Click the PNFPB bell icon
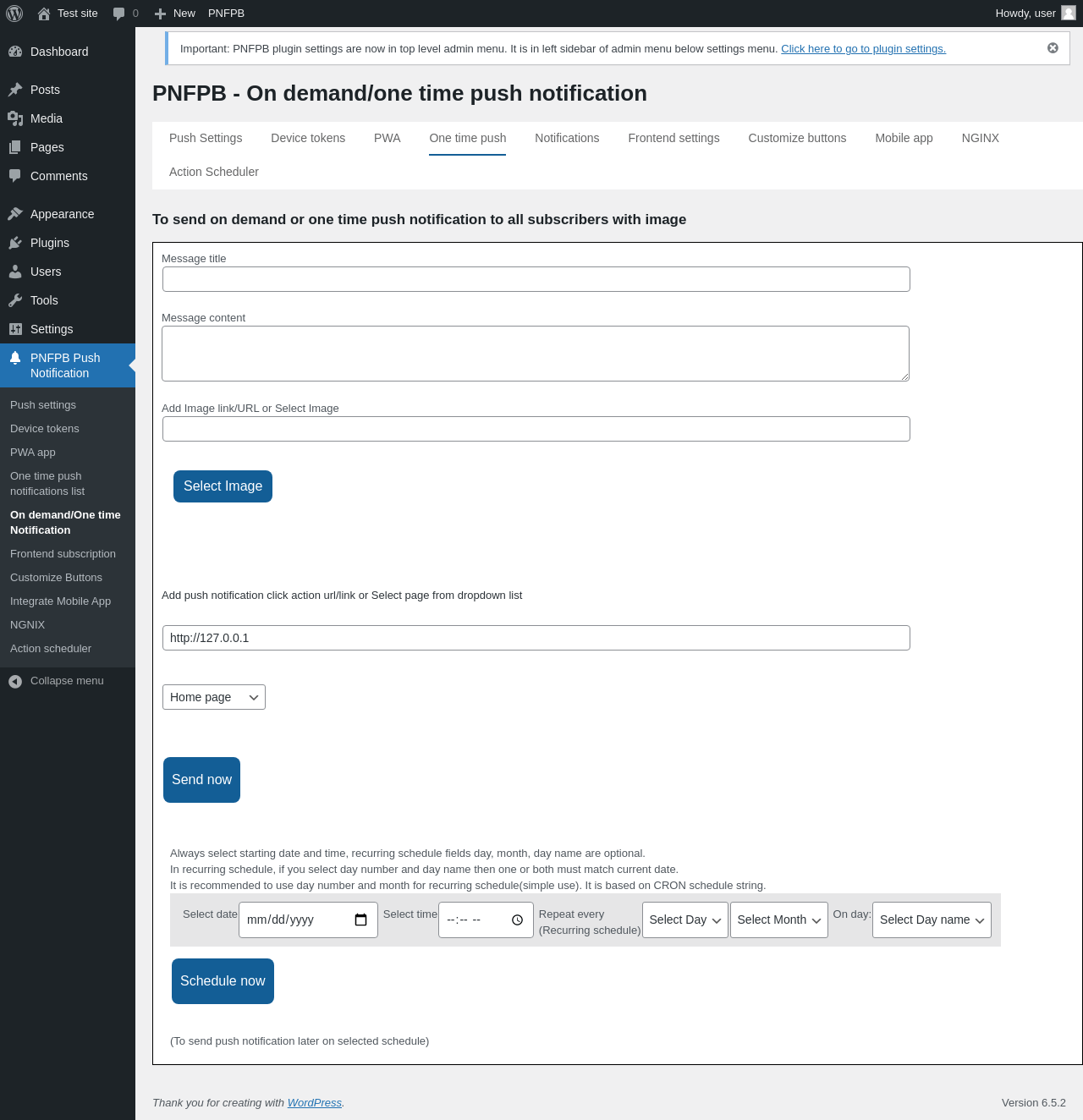Screen dimensions: 1083x1120 point(15,358)
